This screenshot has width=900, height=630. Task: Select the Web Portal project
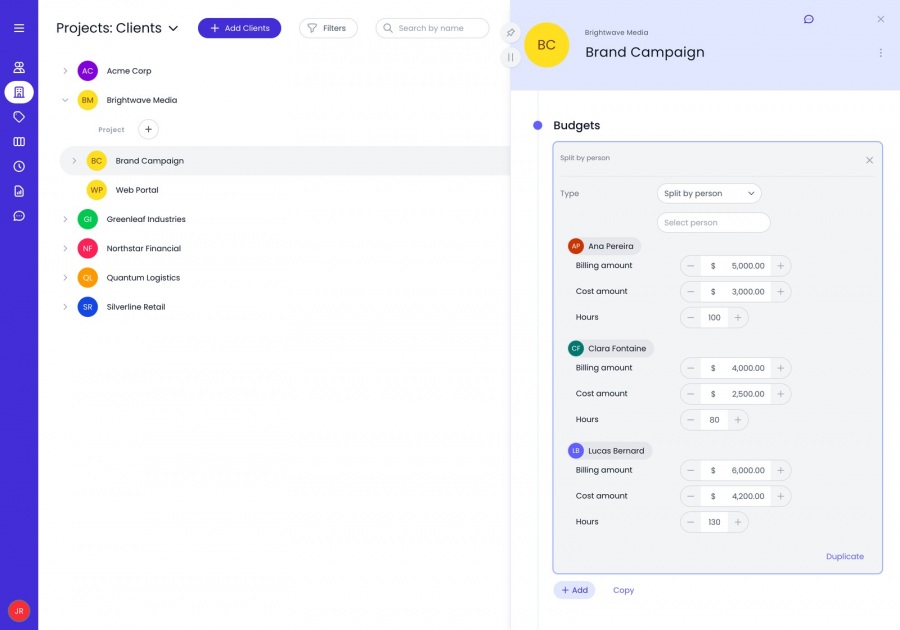pos(137,190)
